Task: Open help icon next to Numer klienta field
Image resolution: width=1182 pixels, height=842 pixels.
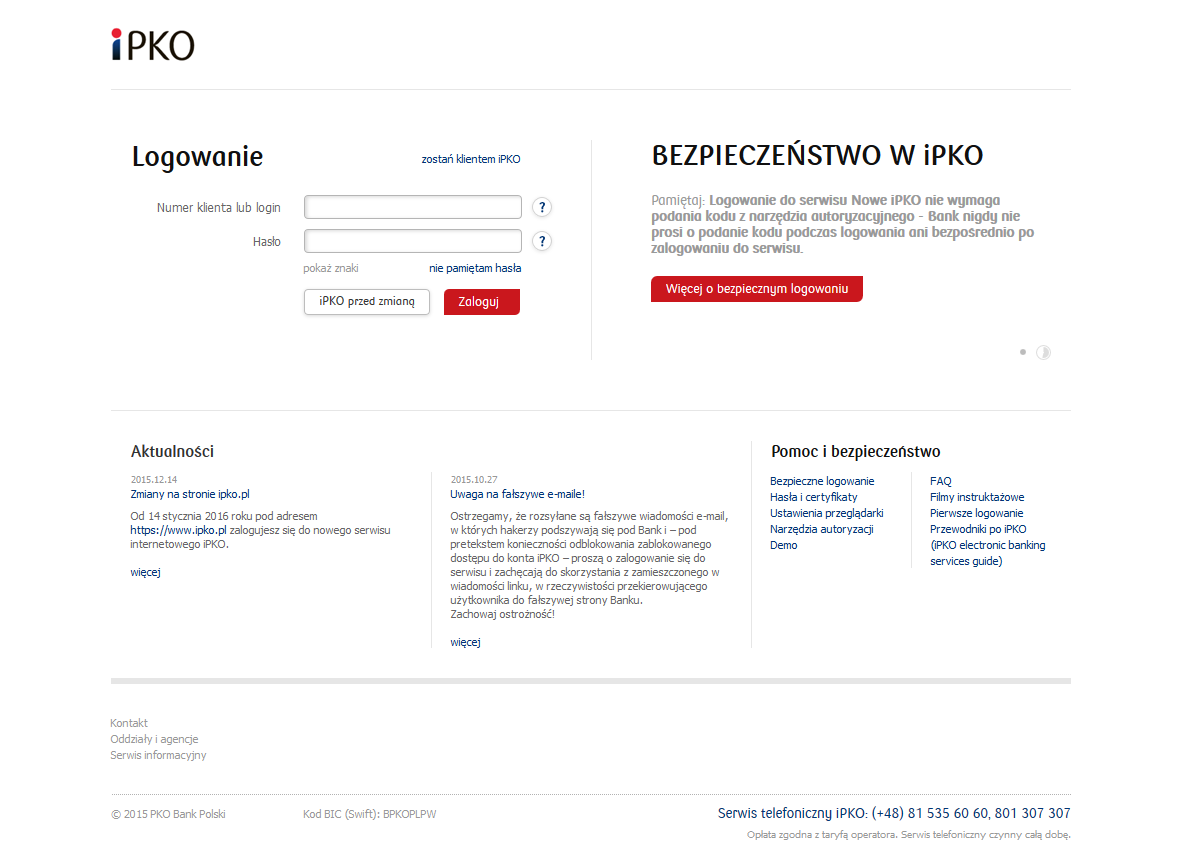Action: tap(541, 207)
